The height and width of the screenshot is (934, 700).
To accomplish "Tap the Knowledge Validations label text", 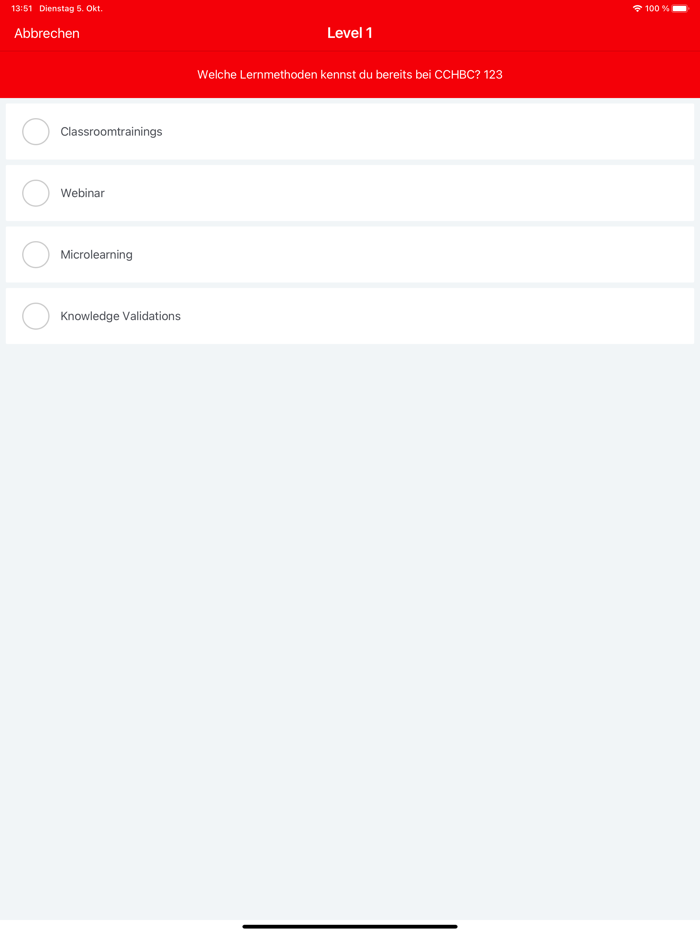I will click(120, 316).
